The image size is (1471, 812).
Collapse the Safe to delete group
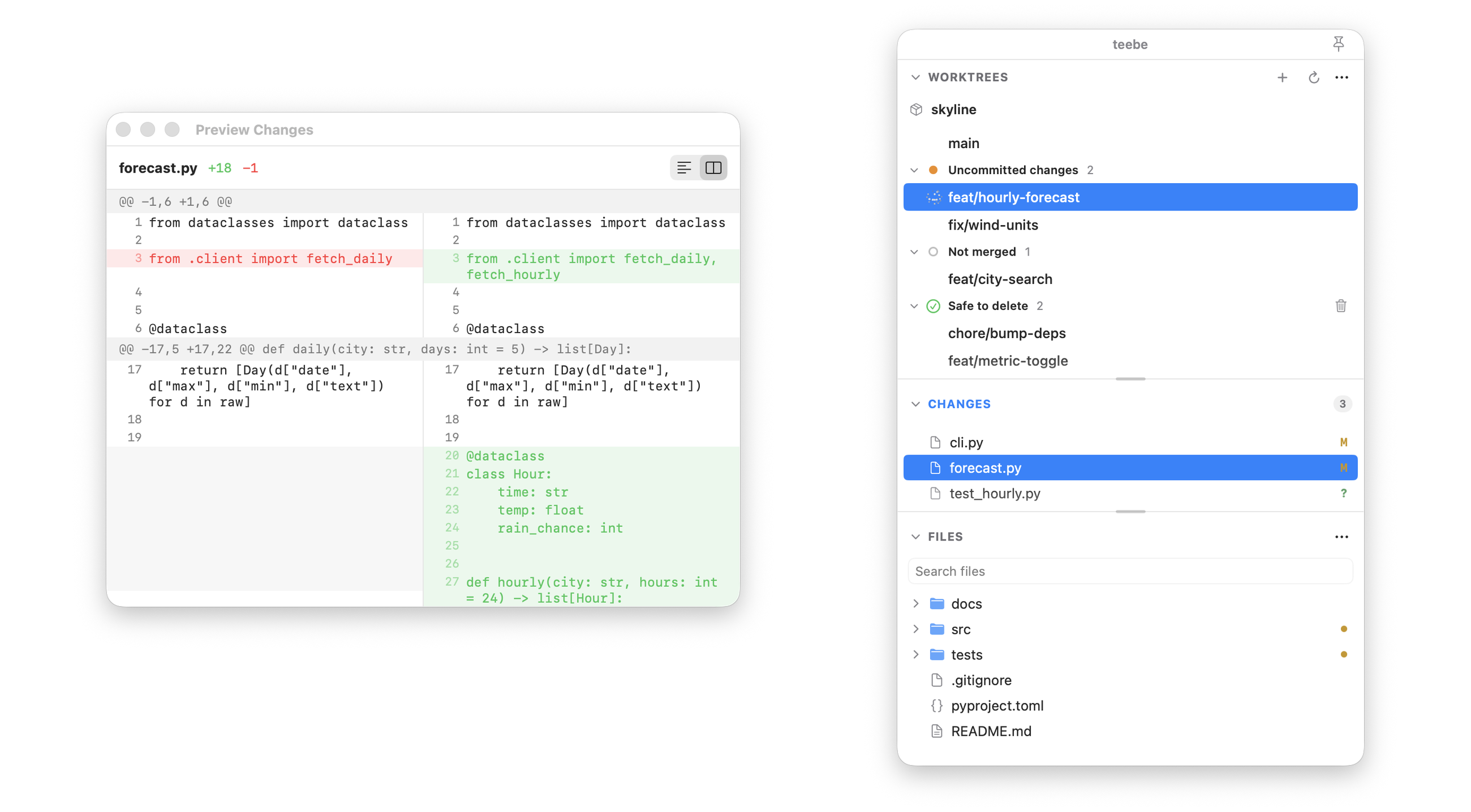point(914,306)
